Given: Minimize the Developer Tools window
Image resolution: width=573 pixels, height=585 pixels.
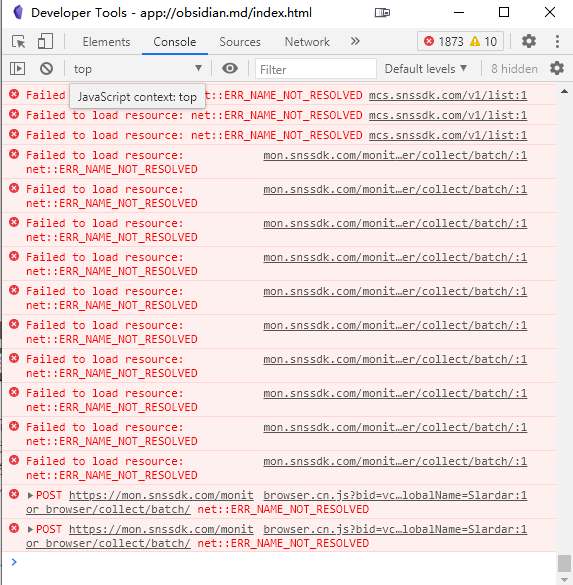Looking at the screenshot, I should click(459, 13).
